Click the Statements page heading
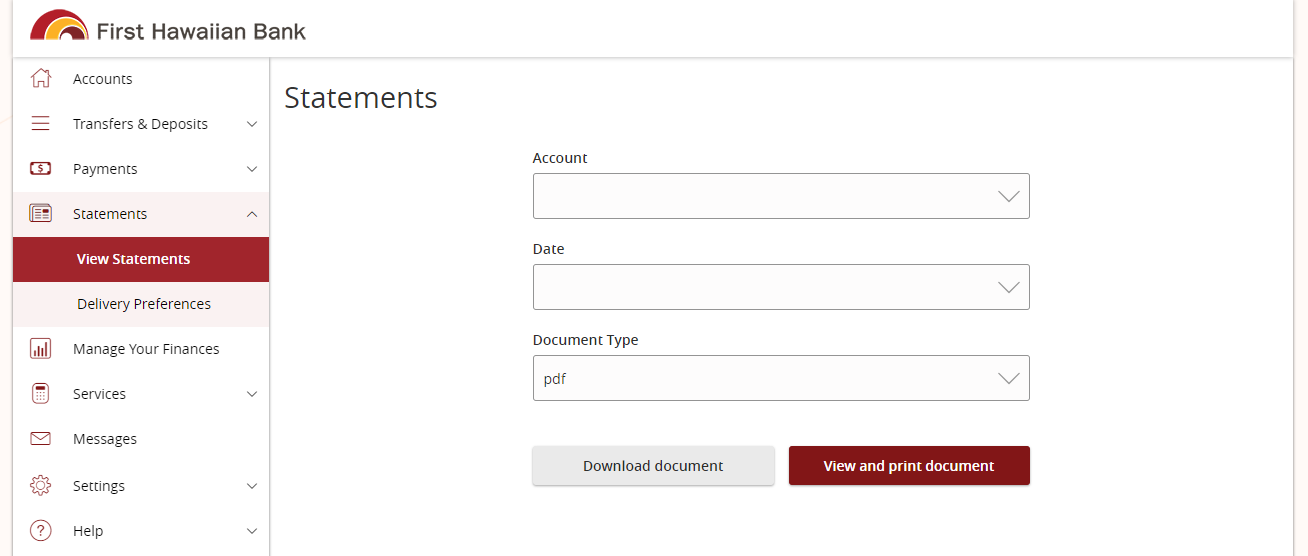1308x556 pixels. 361,97
